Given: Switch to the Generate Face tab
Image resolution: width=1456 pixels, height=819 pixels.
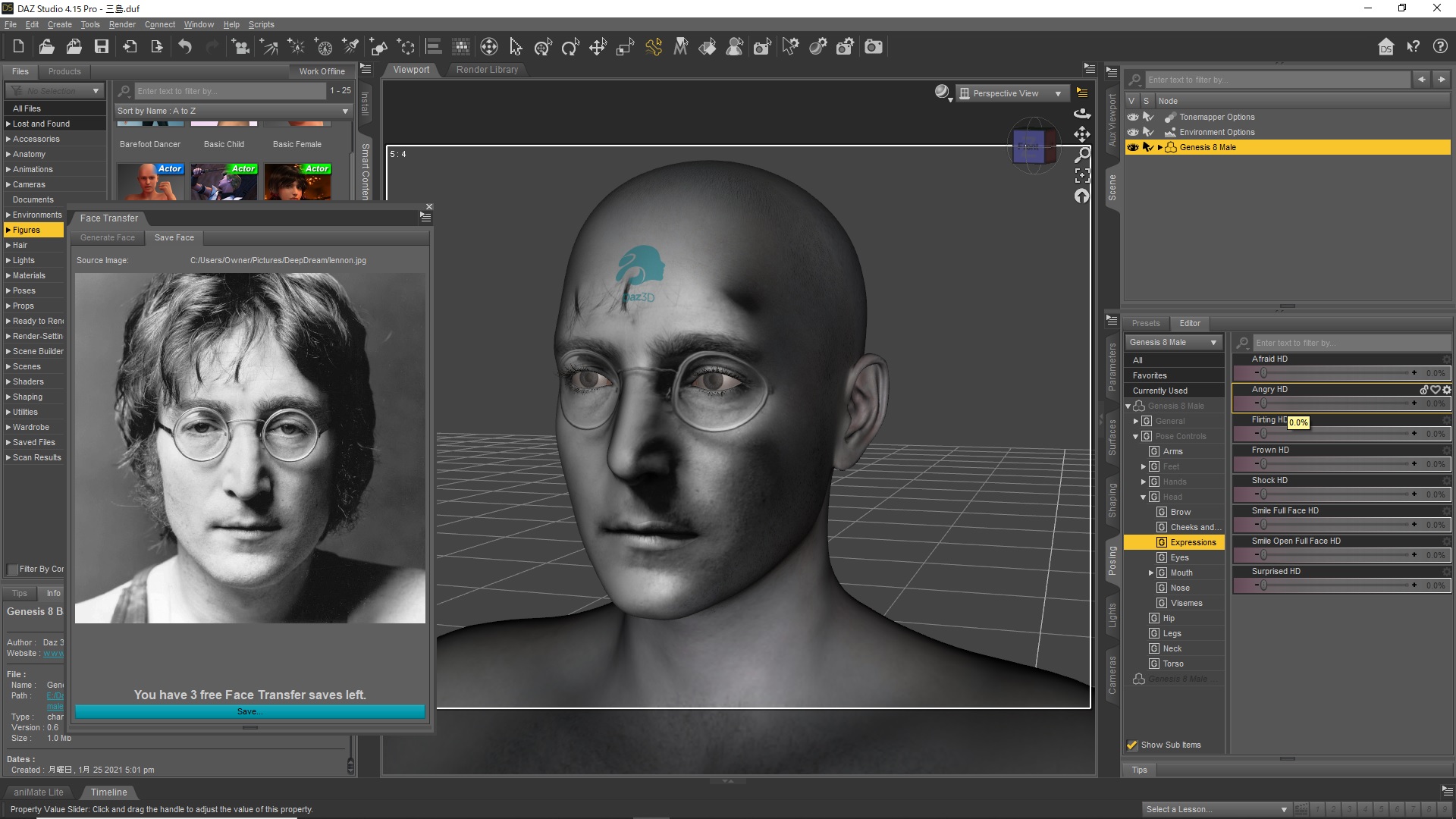Looking at the screenshot, I should [x=107, y=237].
